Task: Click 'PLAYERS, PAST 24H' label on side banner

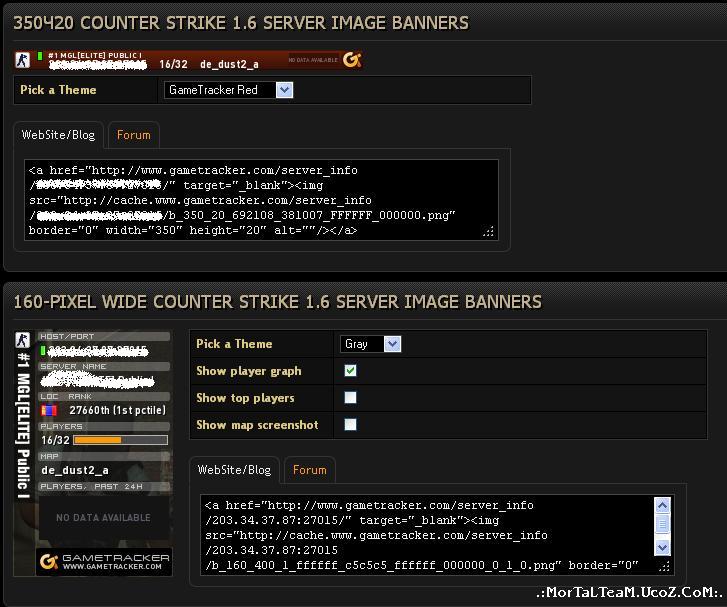Action: pyautogui.click(x=91, y=486)
